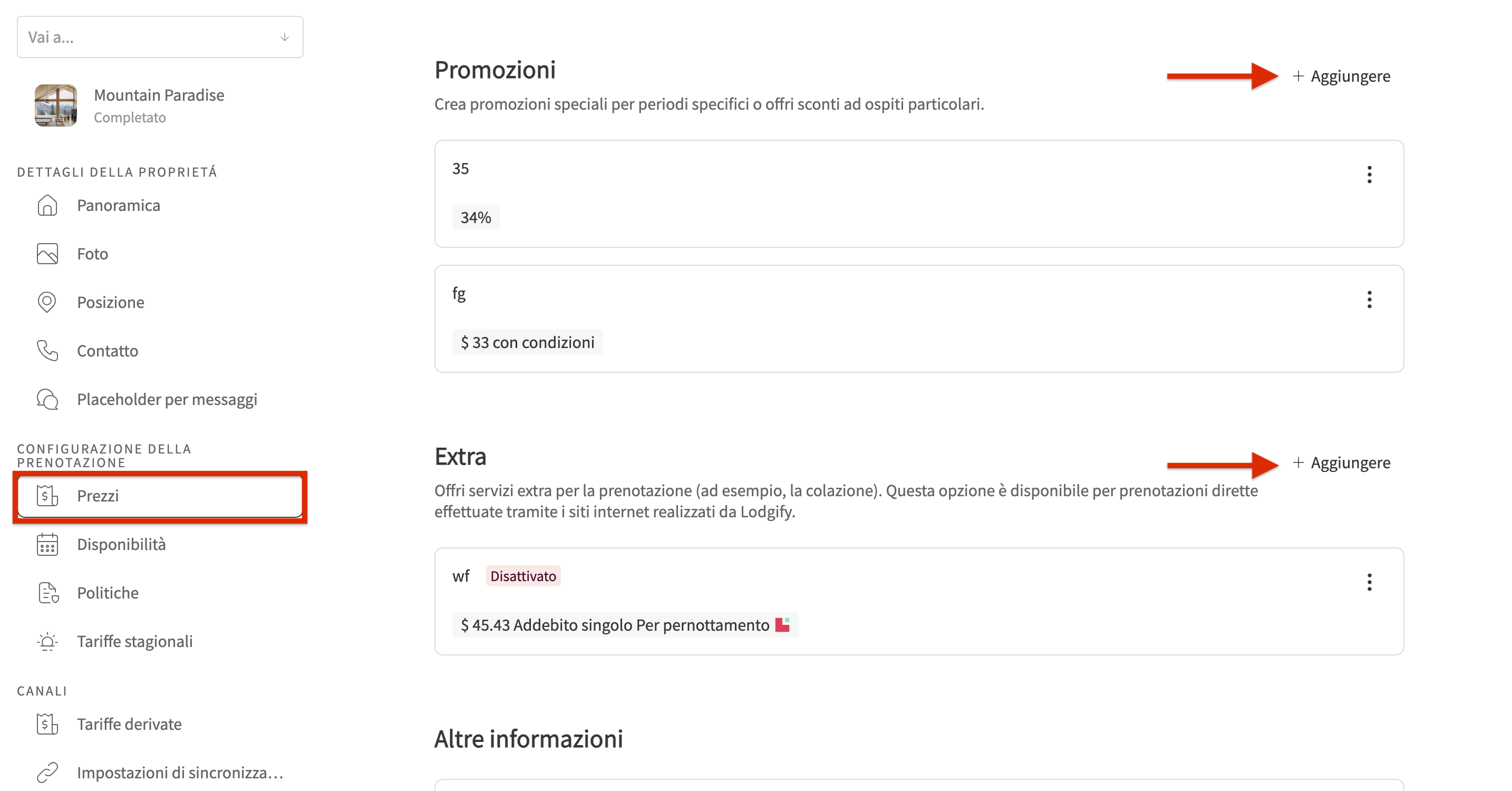The image size is (1512, 791).
Task: Open options menu for promotion 35
Action: (1369, 175)
